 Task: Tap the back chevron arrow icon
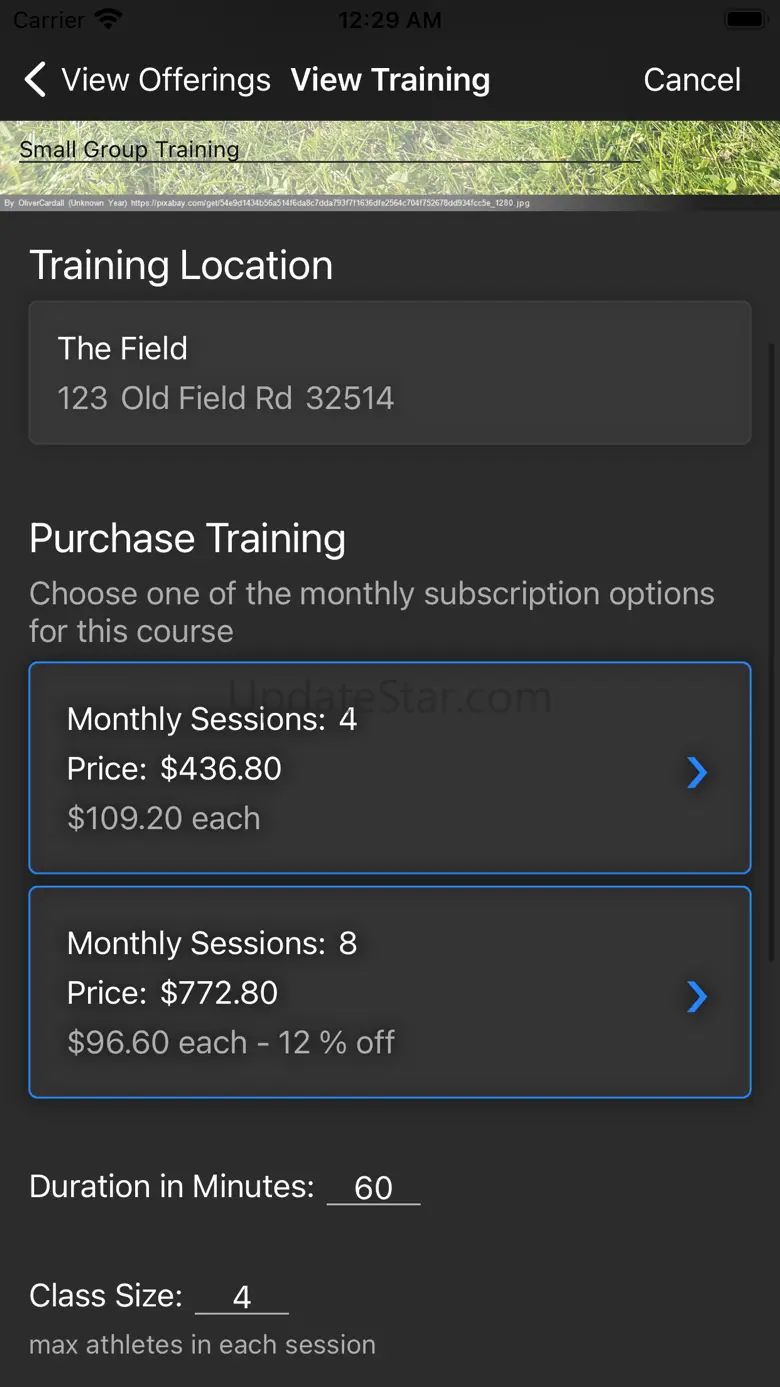[35, 80]
